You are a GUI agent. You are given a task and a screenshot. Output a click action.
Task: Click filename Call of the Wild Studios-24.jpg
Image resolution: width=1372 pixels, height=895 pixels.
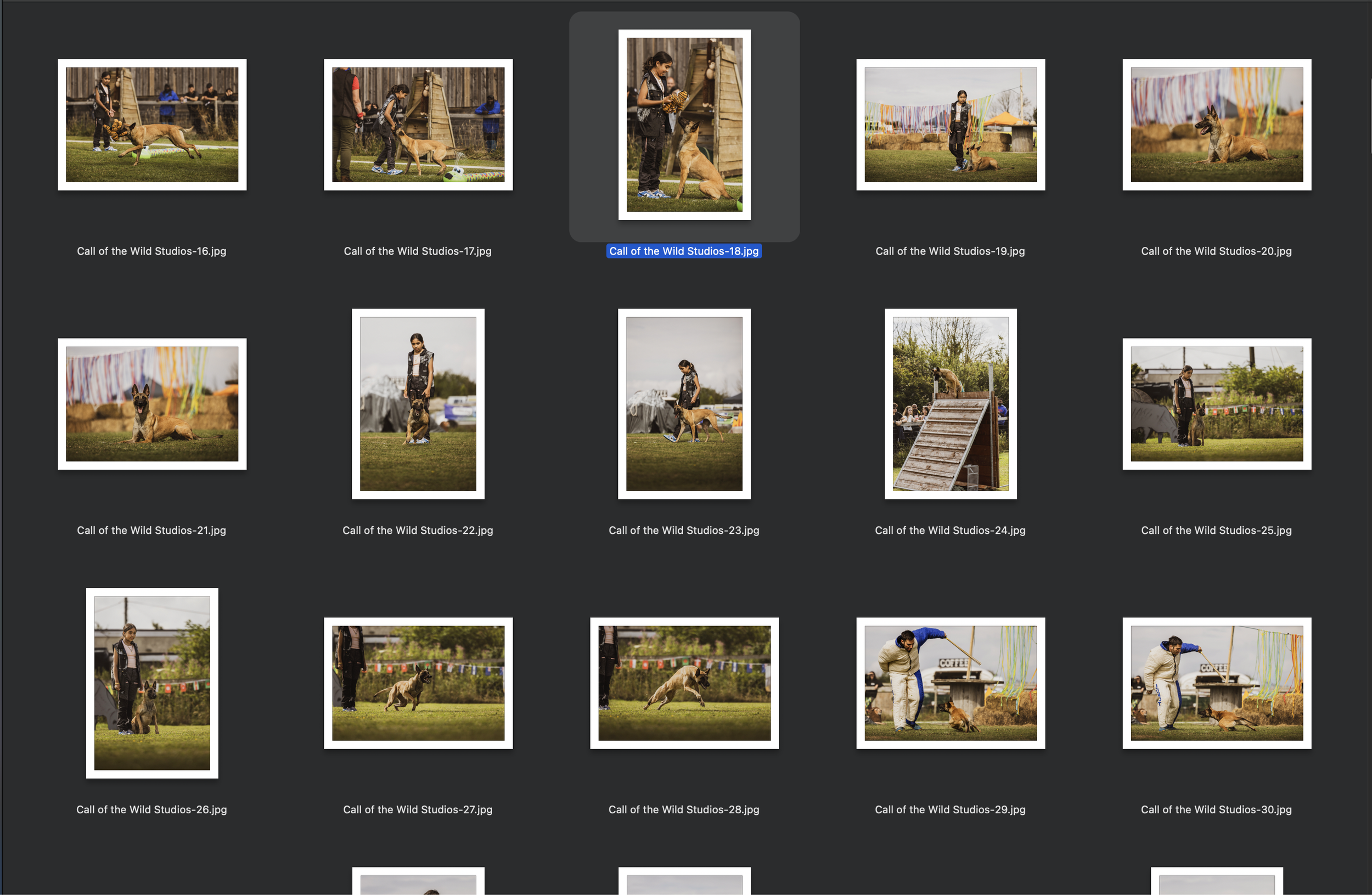pyautogui.click(x=950, y=530)
